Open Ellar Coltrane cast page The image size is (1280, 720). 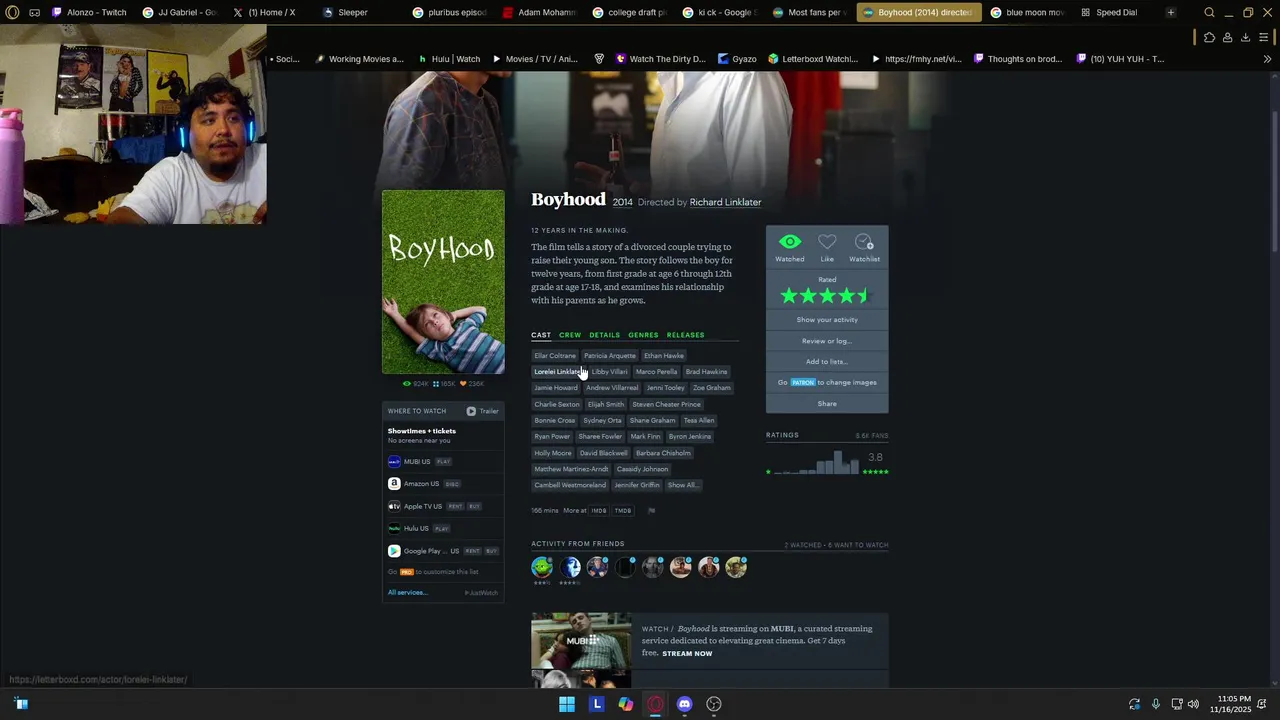click(x=555, y=356)
